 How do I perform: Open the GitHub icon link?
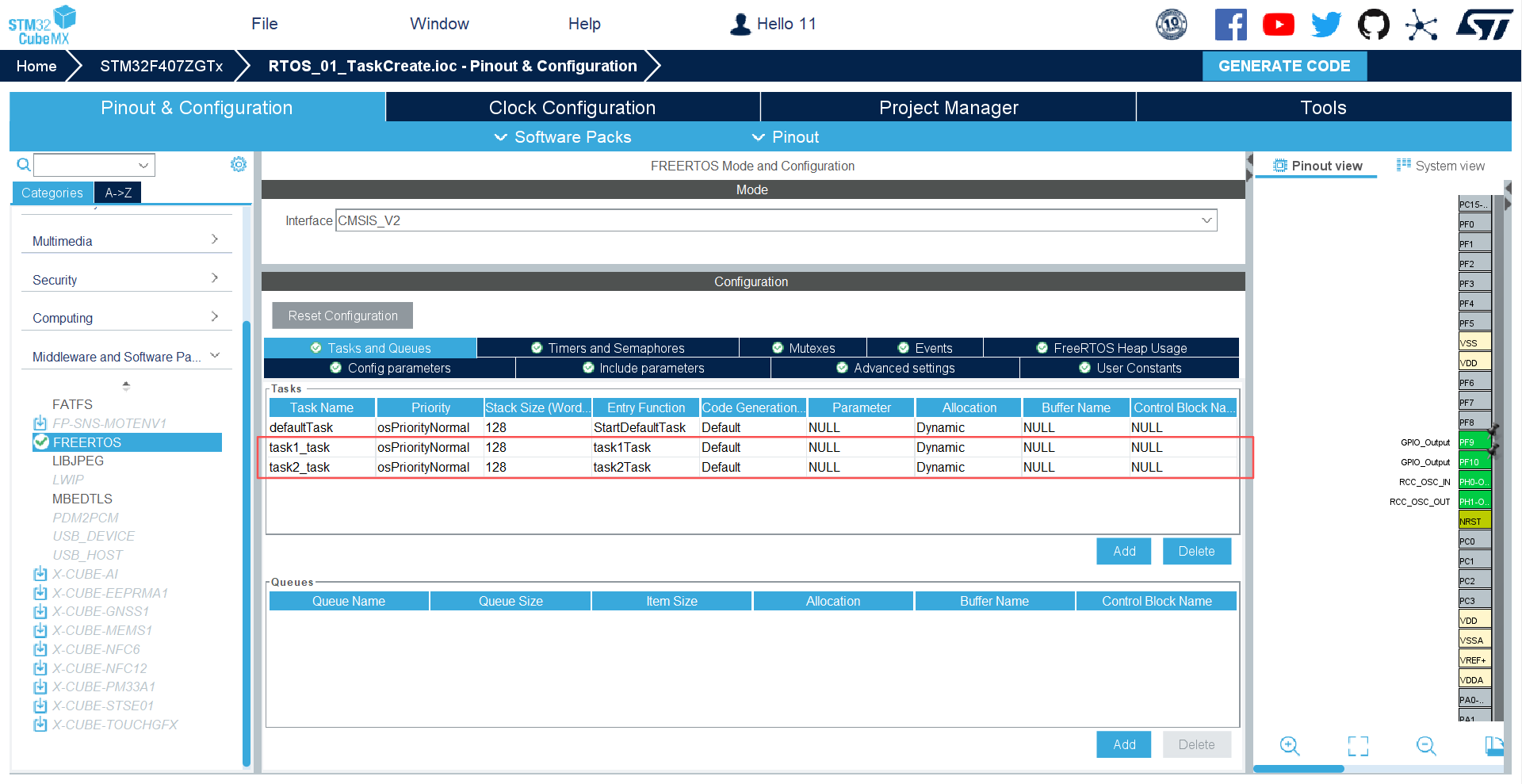point(1374,25)
